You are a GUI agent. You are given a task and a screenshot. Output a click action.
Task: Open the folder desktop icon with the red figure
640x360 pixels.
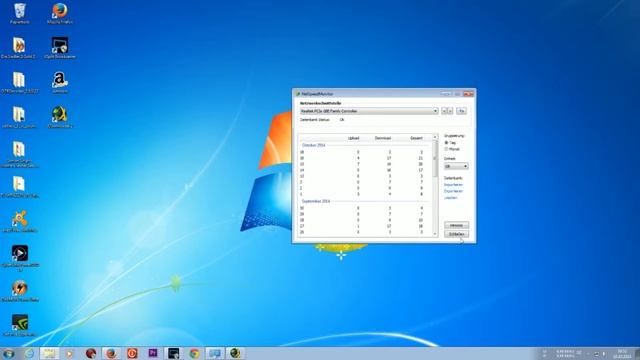[19, 154]
